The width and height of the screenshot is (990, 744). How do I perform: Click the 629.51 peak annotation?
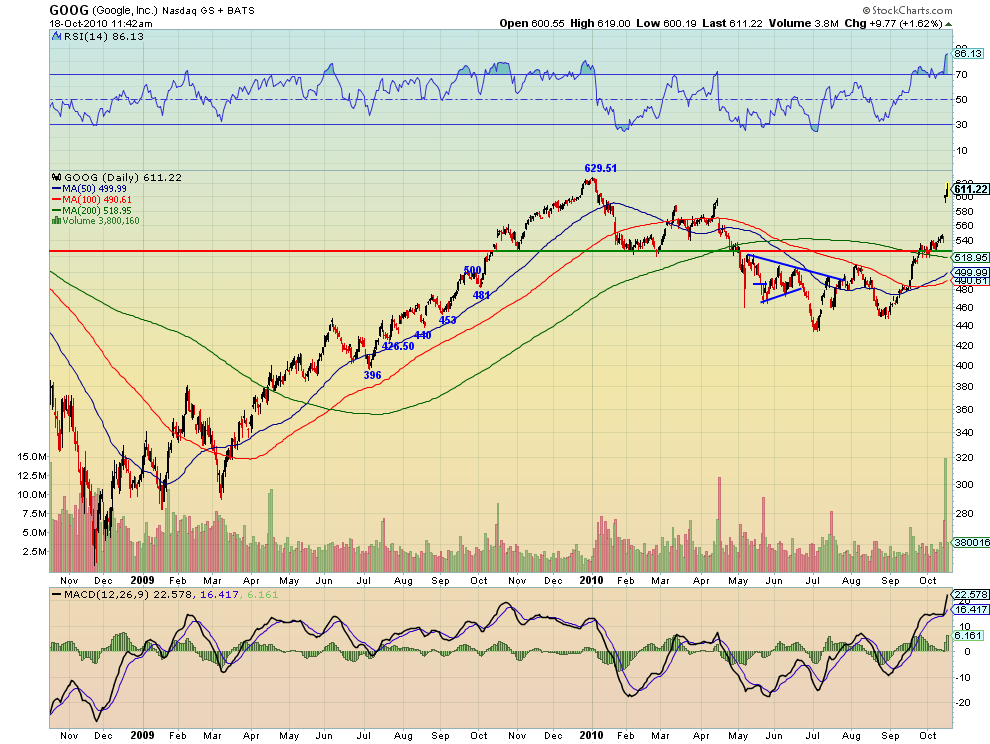pos(600,168)
